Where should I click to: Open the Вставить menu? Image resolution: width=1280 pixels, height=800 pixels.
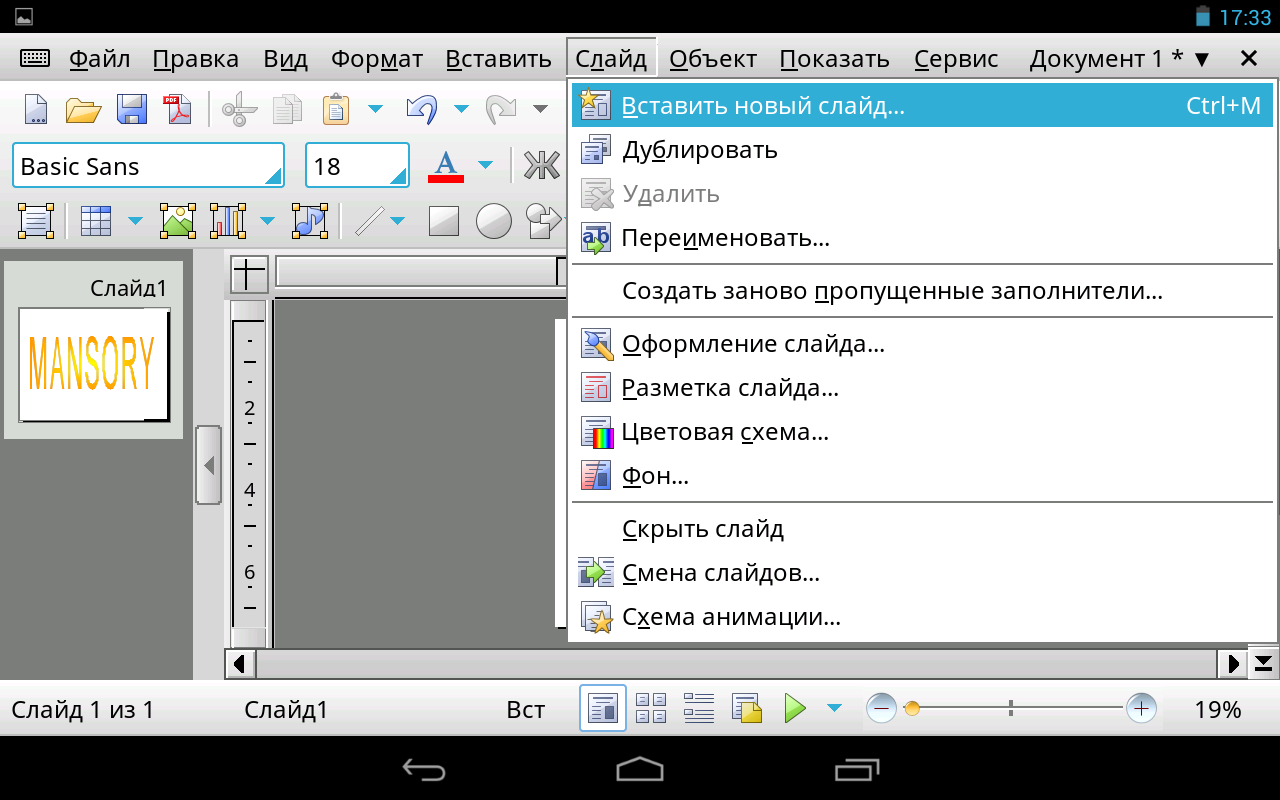(x=498, y=59)
